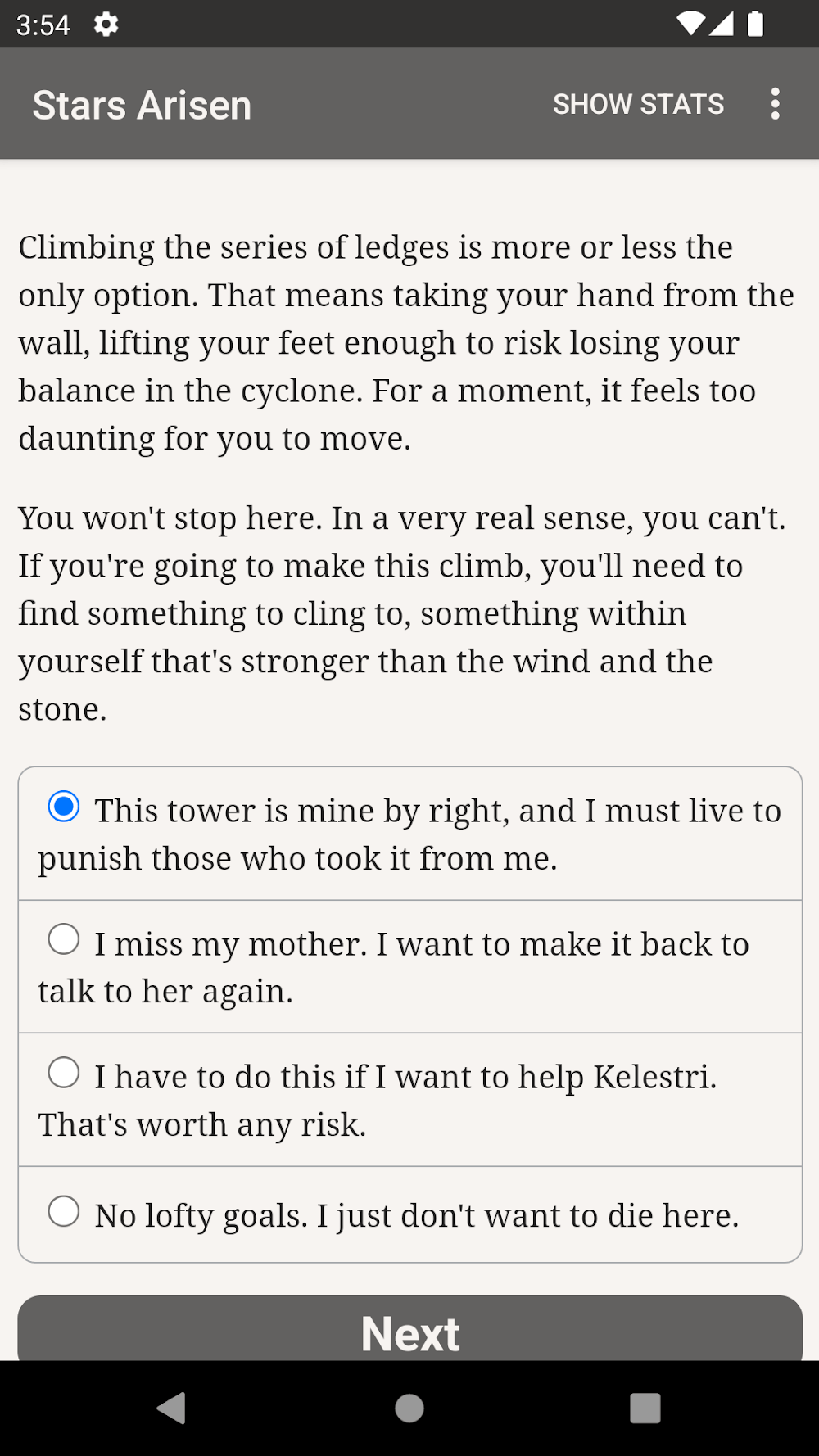Tap the text "talk to her again."
Image resolution: width=819 pixels, height=1456 pixels.
165,992
